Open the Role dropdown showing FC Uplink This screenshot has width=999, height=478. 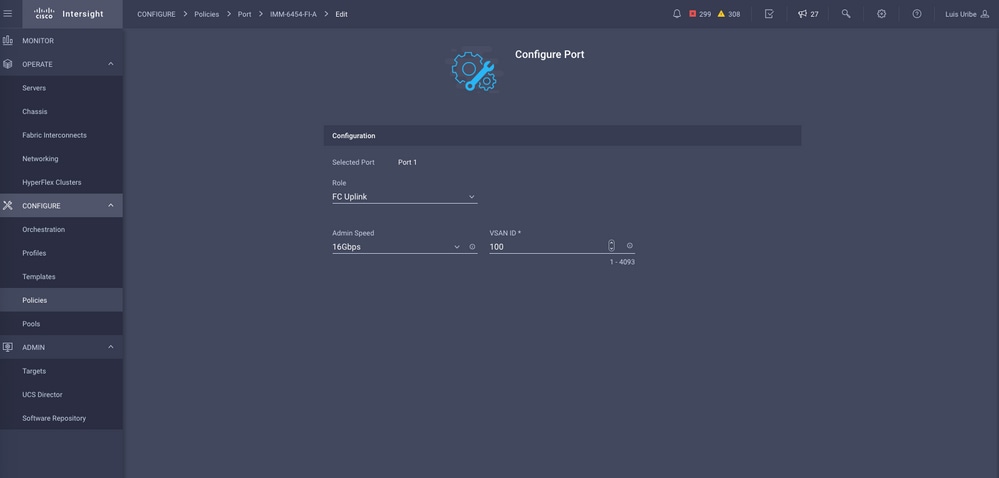tap(405, 197)
